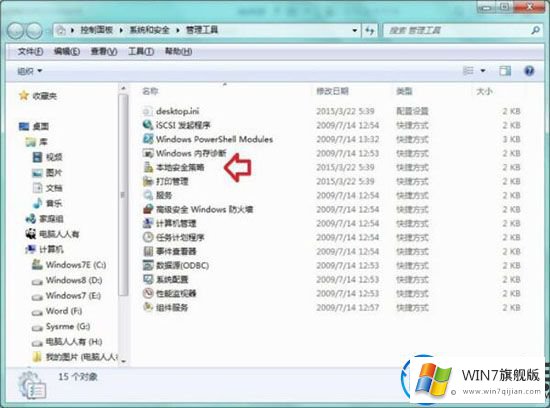This screenshot has width=550, height=408.
Task: Click the refresh address bar button
Action: coord(370,31)
